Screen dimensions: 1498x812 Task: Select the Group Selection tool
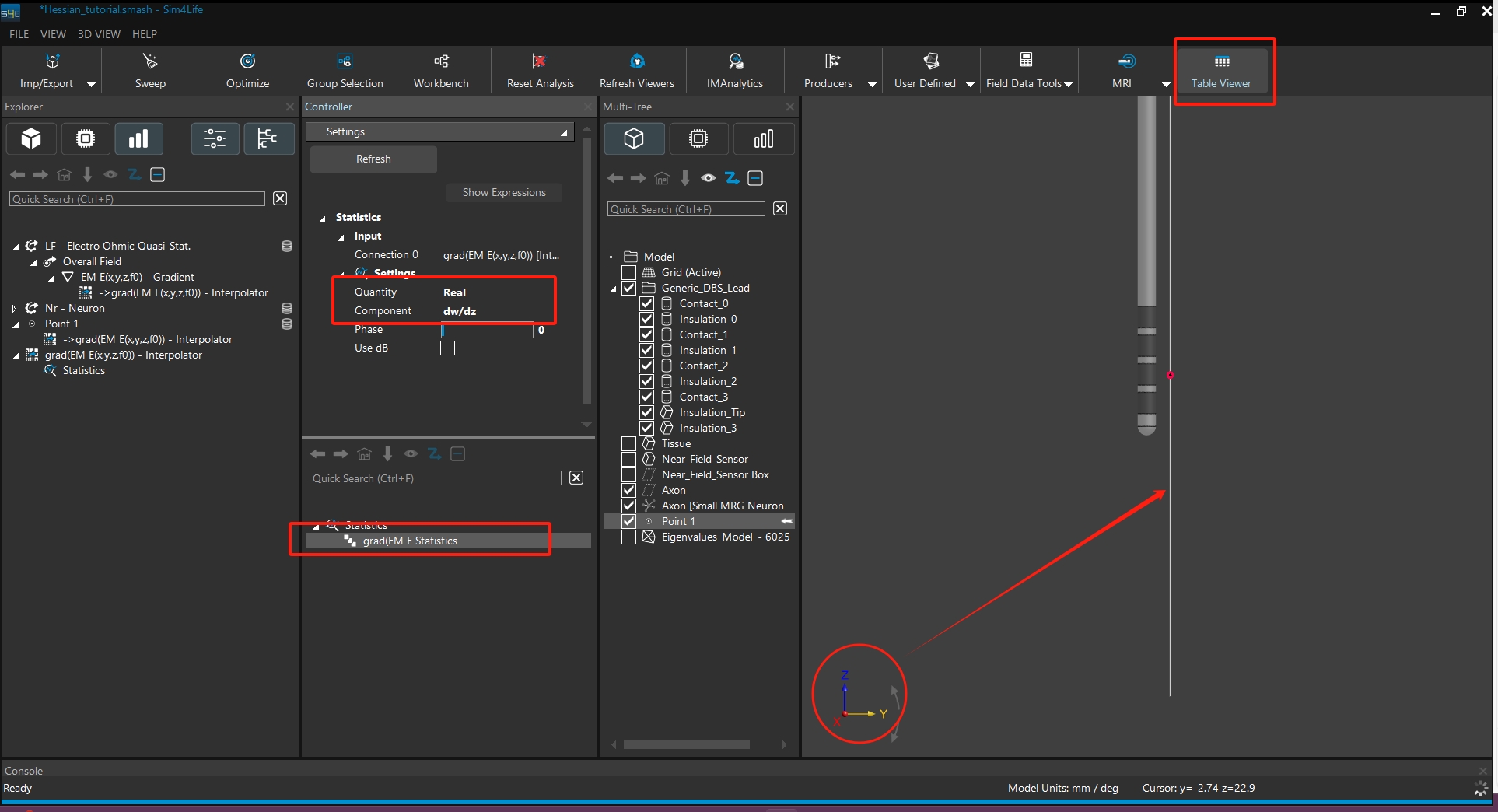pyautogui.click(x=345, y=70)
